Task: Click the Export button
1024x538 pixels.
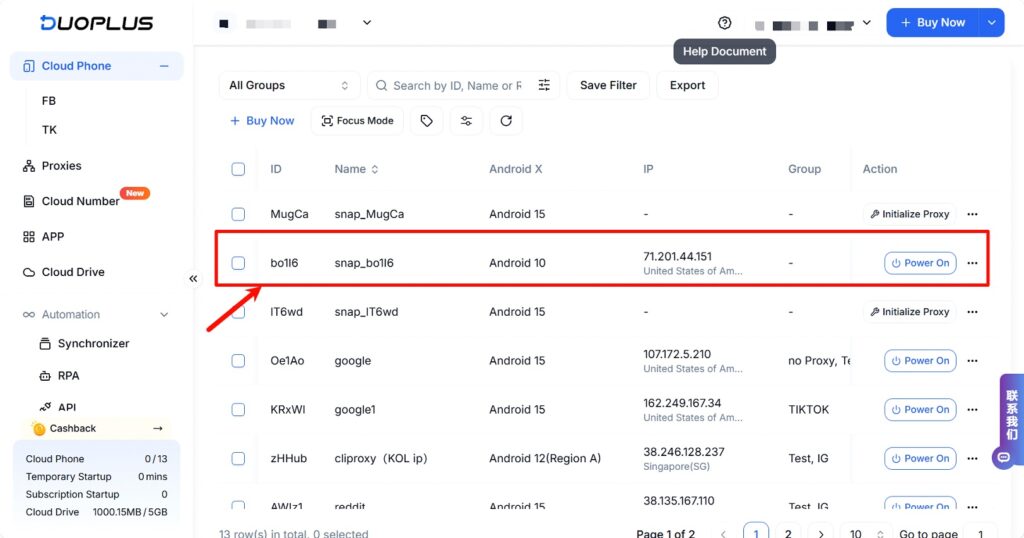Action: (x=687, y=86)
